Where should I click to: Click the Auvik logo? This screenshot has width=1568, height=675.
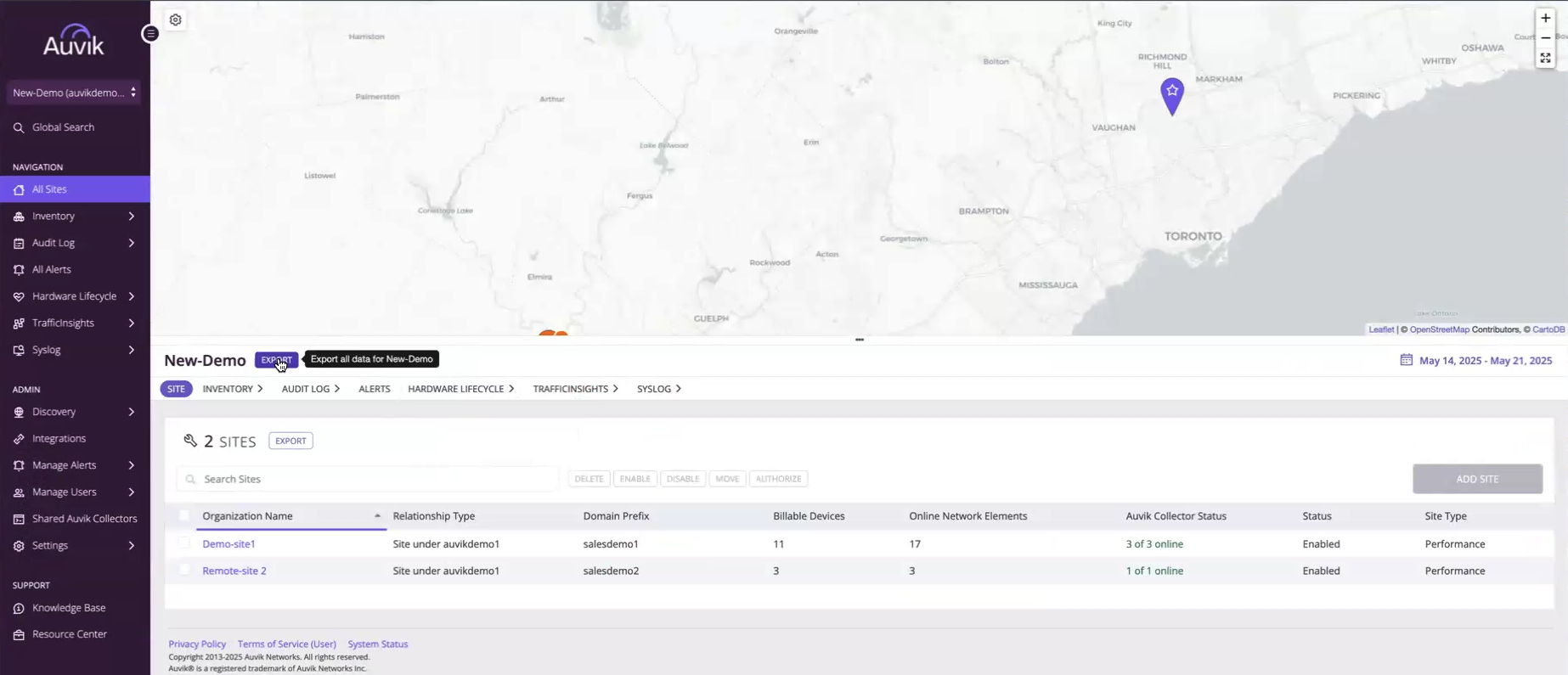click(74, 40)
